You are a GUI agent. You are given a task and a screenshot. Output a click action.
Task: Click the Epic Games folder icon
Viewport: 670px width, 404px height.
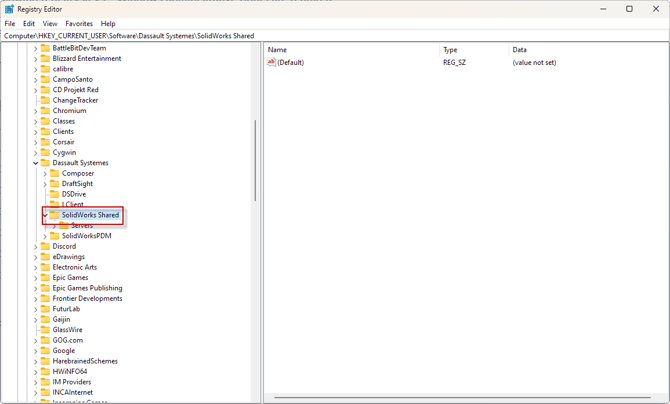45,278
